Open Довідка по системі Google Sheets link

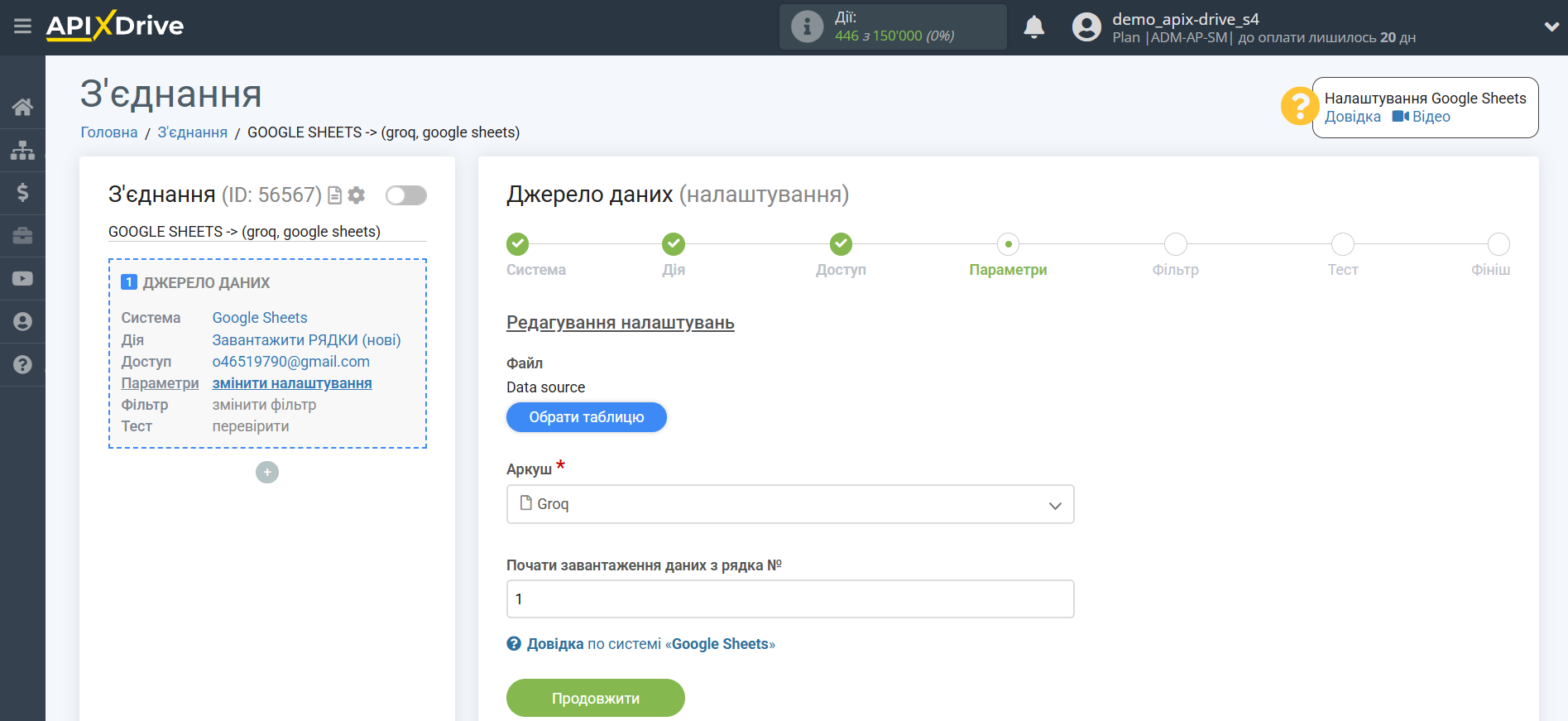coord(641,644)
